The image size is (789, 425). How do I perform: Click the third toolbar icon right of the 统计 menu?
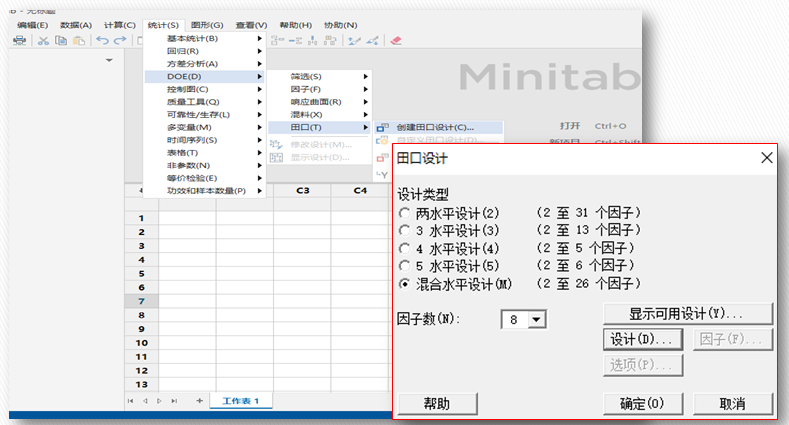312,41
